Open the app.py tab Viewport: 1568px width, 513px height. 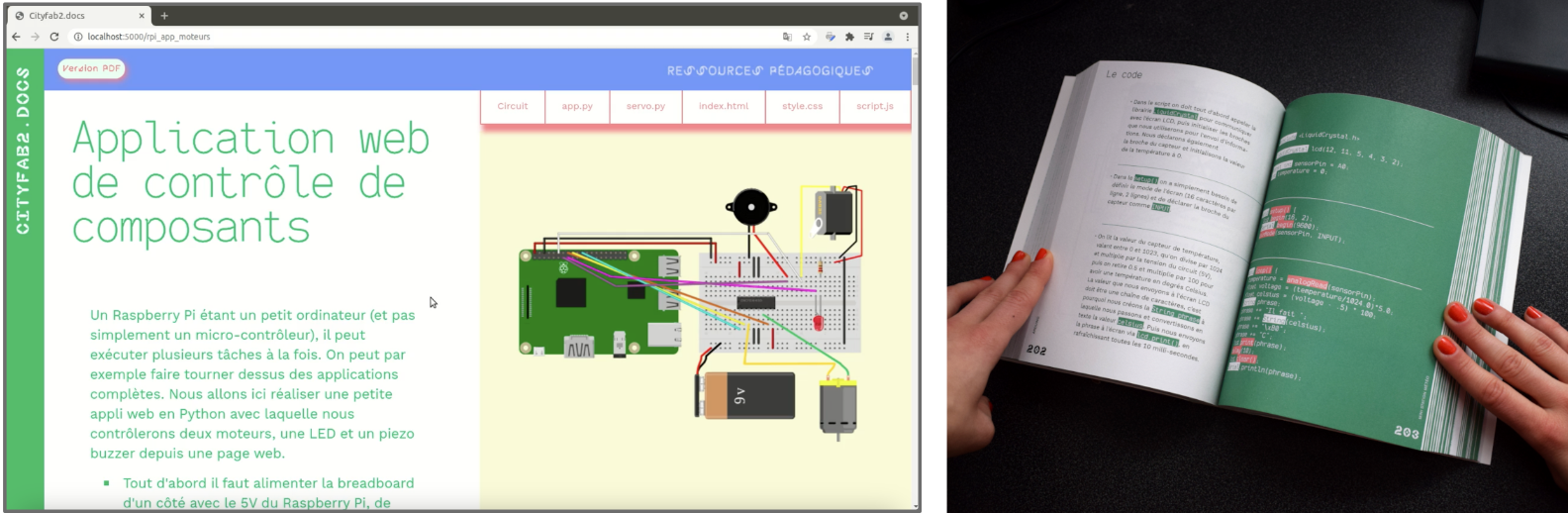tap(577, 106)
